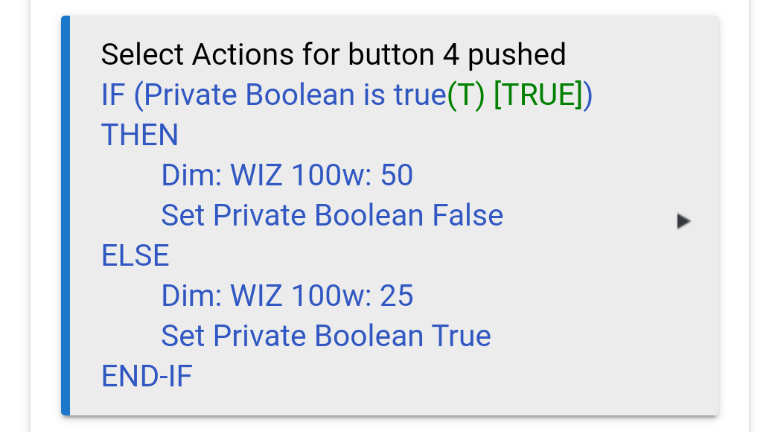Viewport: 778px width, 432px height.
Task: Open the "Dim: WIZ 100w: 50" action
Action: point(287,175)
